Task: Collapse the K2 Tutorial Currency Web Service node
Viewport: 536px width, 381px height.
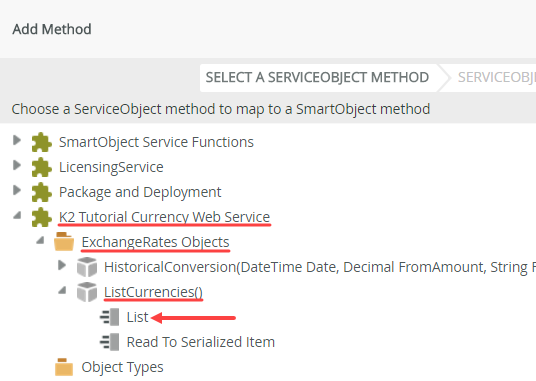Action: 17,215
